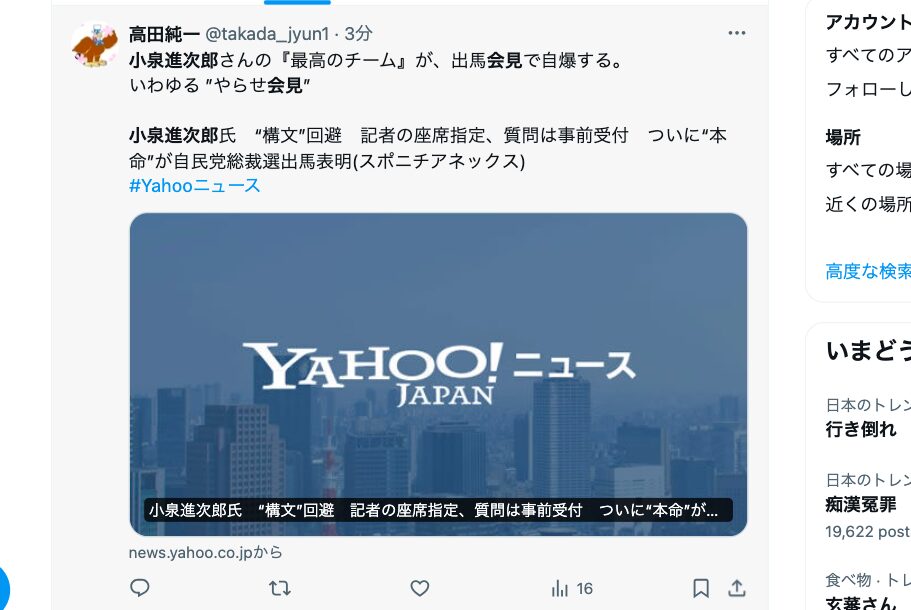Screen dimensions: 911x610
Task: Open the Yahoo! ニュース JAPAN link preview card
Action: click(x=438, y=374)
